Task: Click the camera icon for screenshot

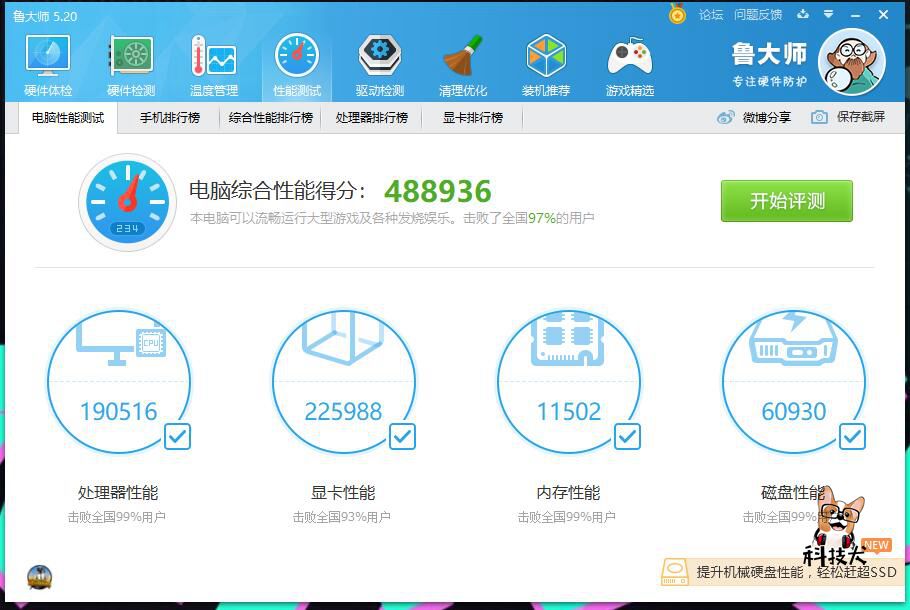Action: coord(819,117)
